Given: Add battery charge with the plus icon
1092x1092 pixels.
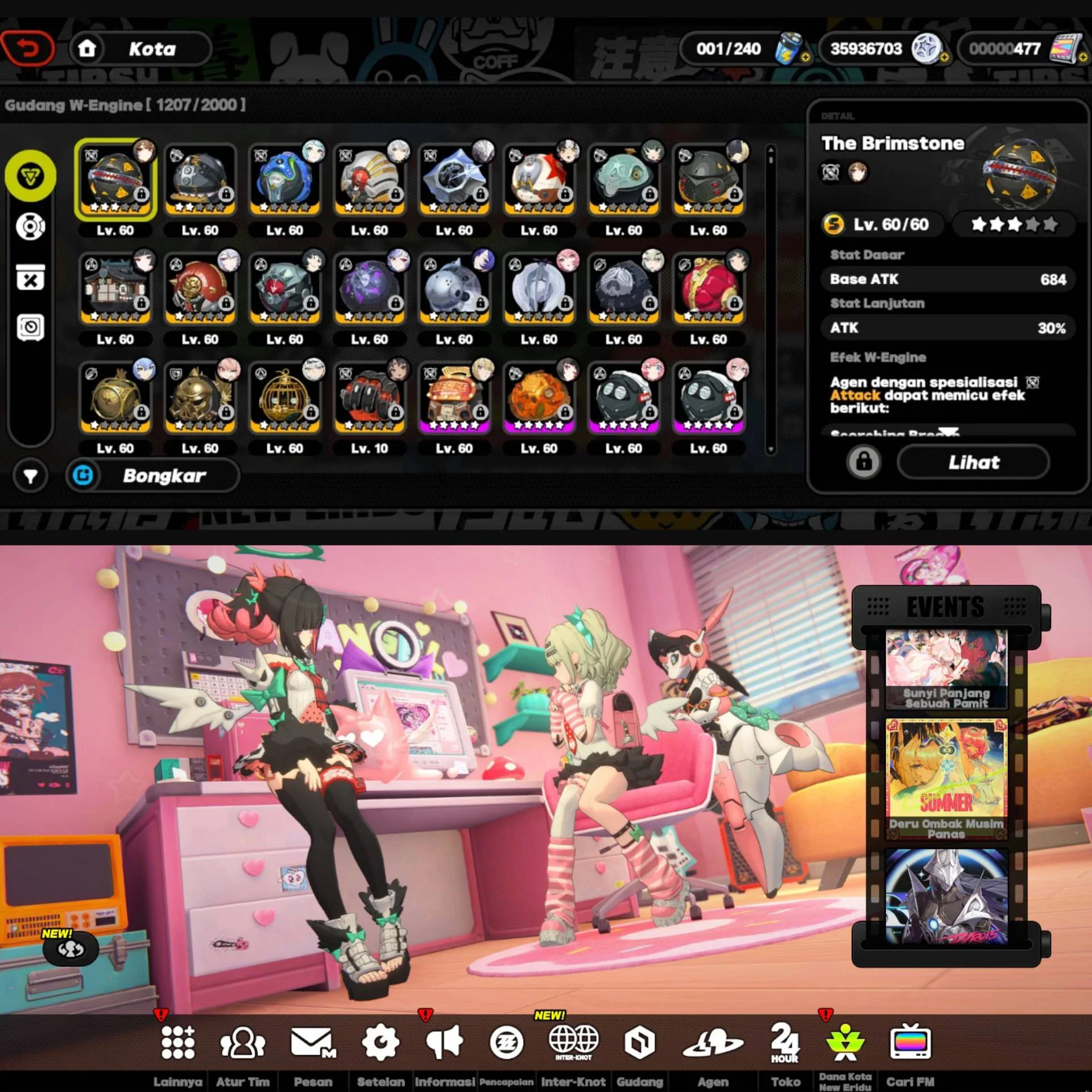Looking at the screenshot, I should click(805, 57).
